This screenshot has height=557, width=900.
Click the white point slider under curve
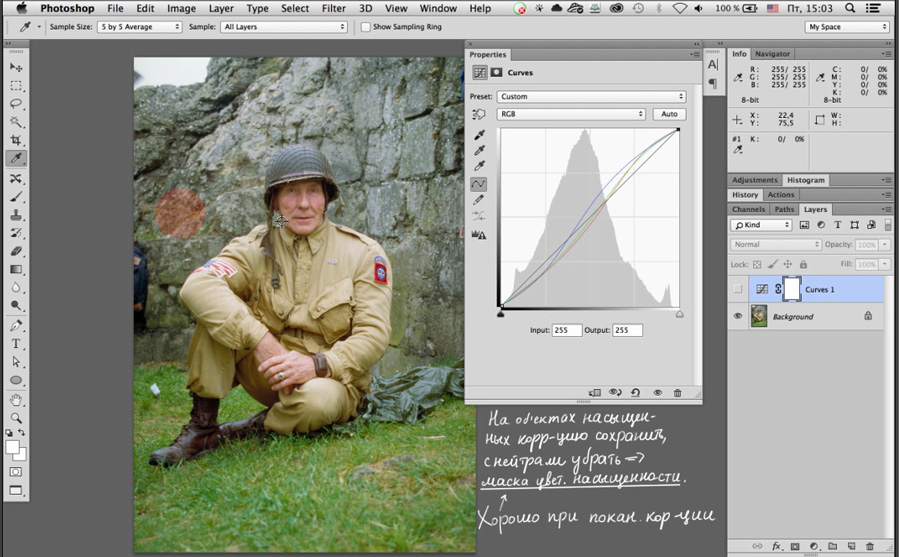[680, 314]
